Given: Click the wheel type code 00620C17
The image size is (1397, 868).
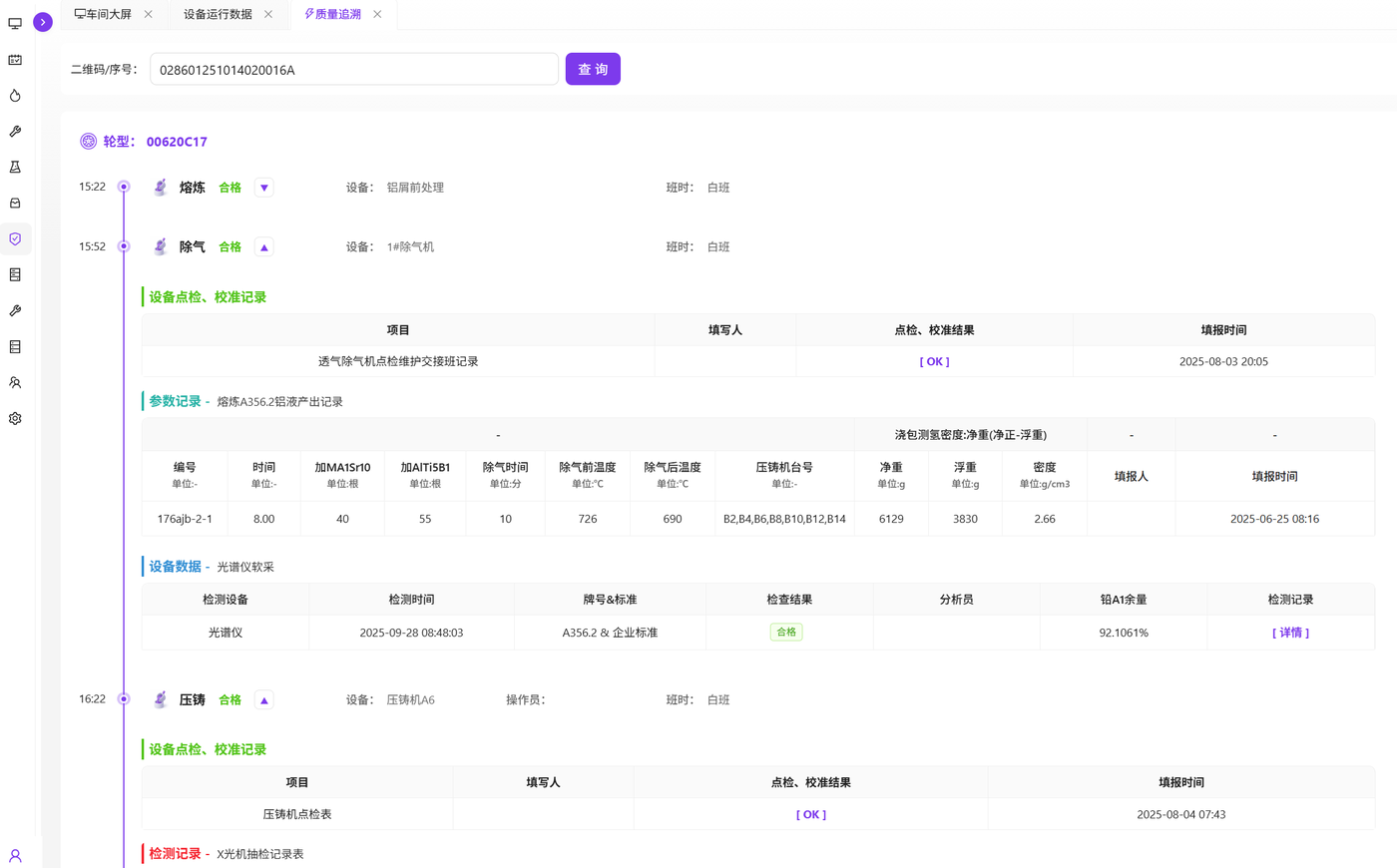Looking at the screenshot, I should pos(177,142).
